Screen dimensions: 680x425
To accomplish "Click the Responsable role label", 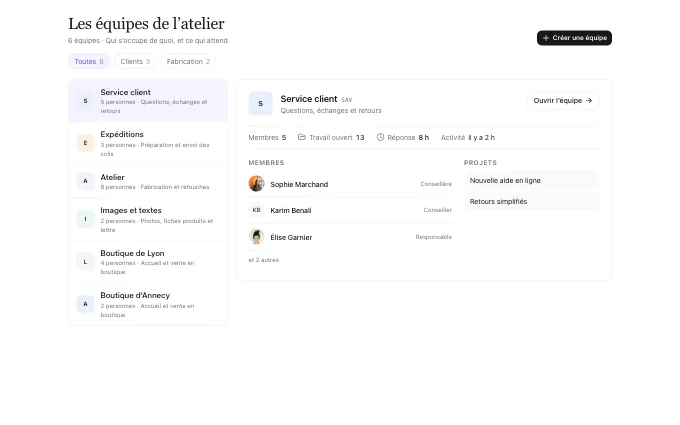I will tap(434, 237).
